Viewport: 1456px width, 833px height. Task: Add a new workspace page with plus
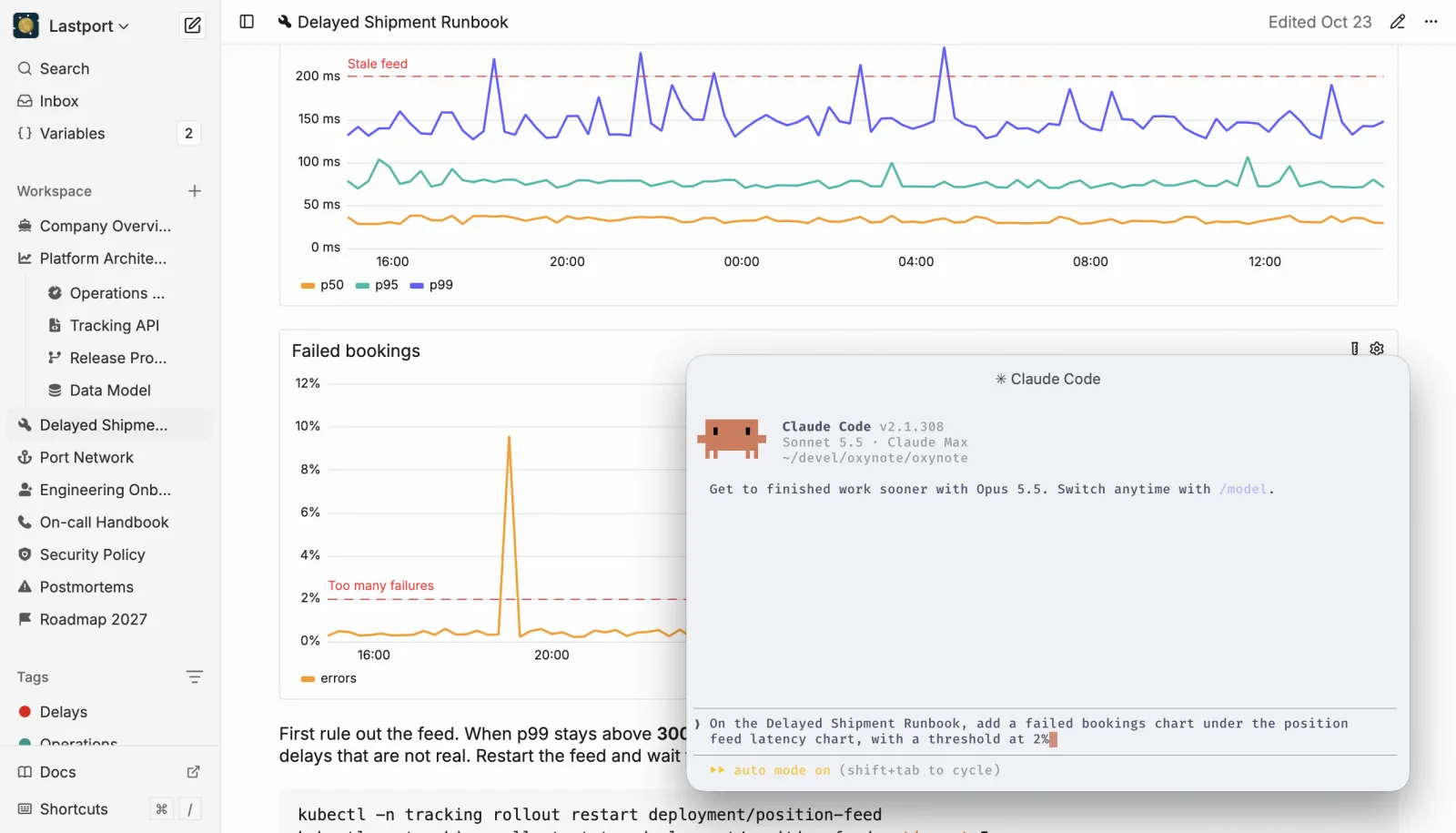[194, 191]
